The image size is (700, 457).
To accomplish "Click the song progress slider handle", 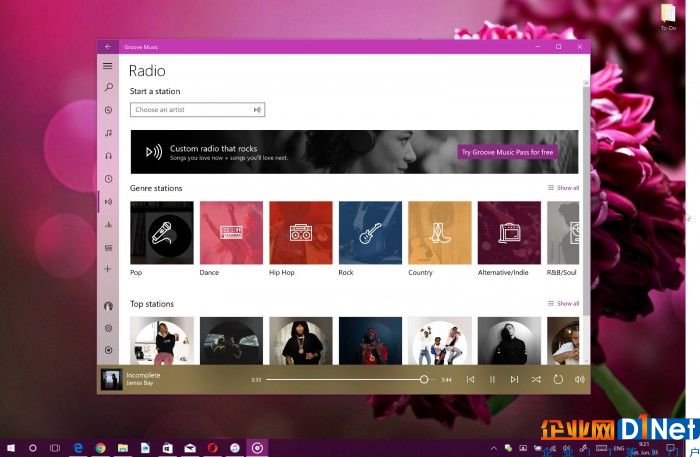I will 424,379.
